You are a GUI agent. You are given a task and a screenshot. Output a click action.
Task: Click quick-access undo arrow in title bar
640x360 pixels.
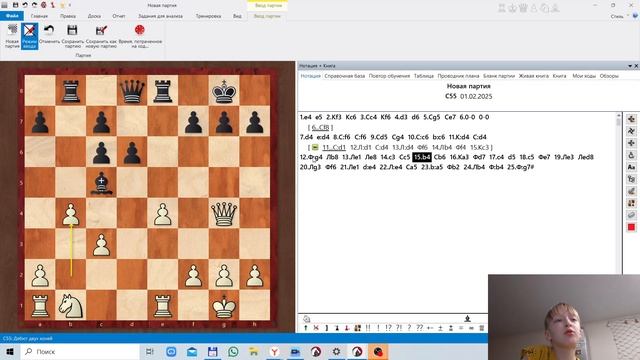[25, 5]
